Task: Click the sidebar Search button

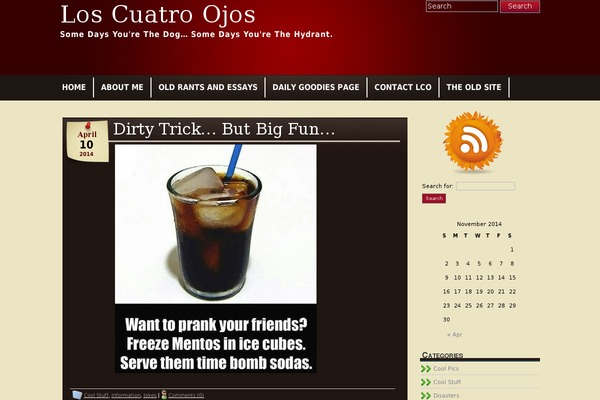Action: coord(434,198)
